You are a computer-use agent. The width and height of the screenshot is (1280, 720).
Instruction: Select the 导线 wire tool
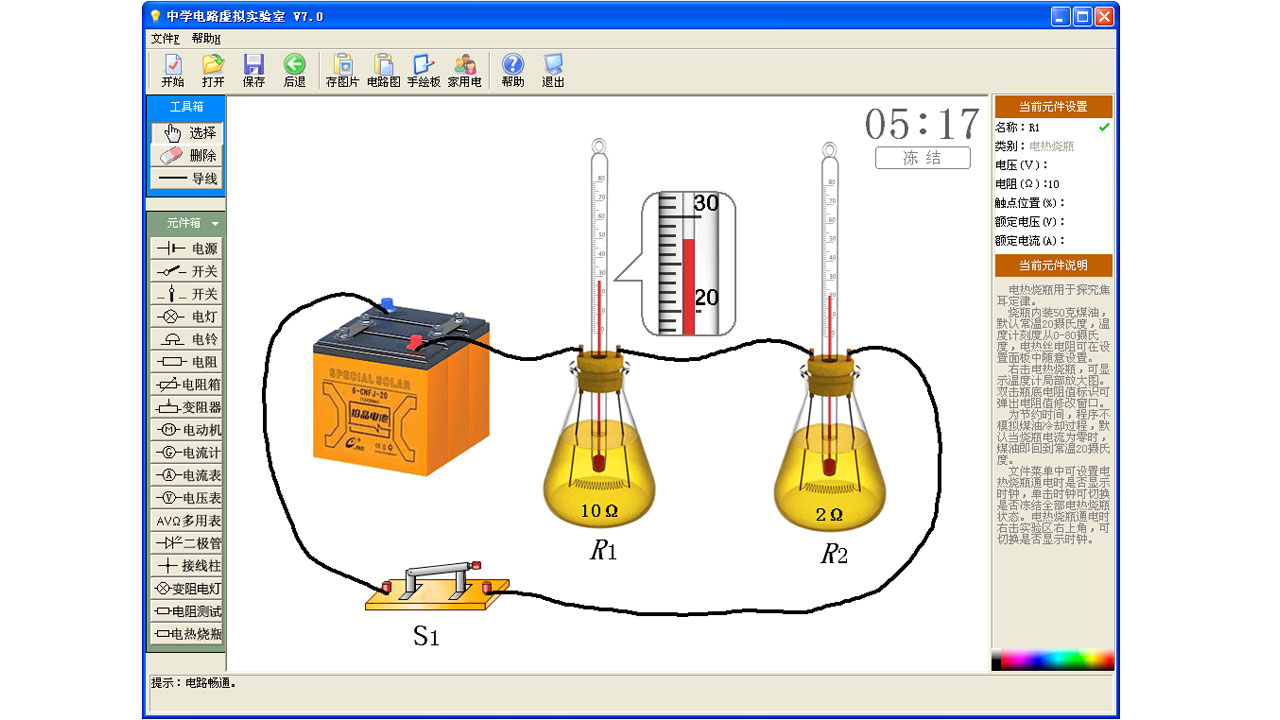[187, 178]
